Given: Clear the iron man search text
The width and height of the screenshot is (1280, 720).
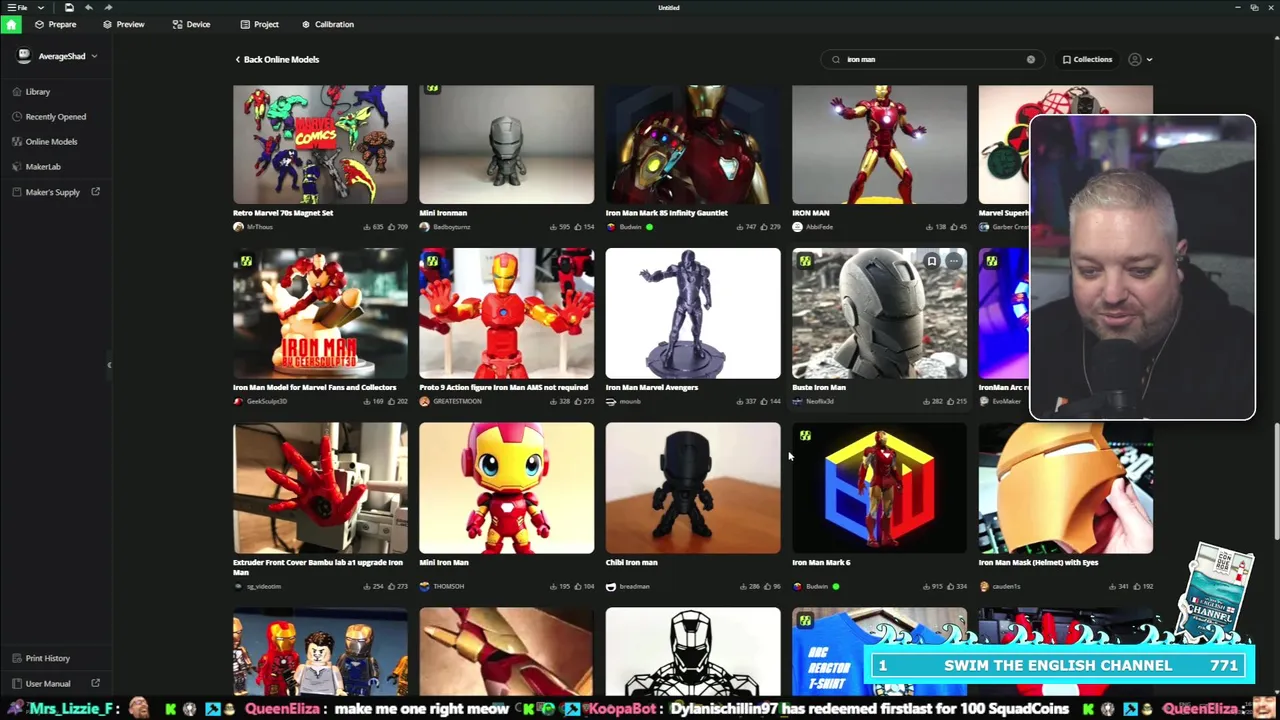Looking at the screenshot, I should pos(1031,59).
